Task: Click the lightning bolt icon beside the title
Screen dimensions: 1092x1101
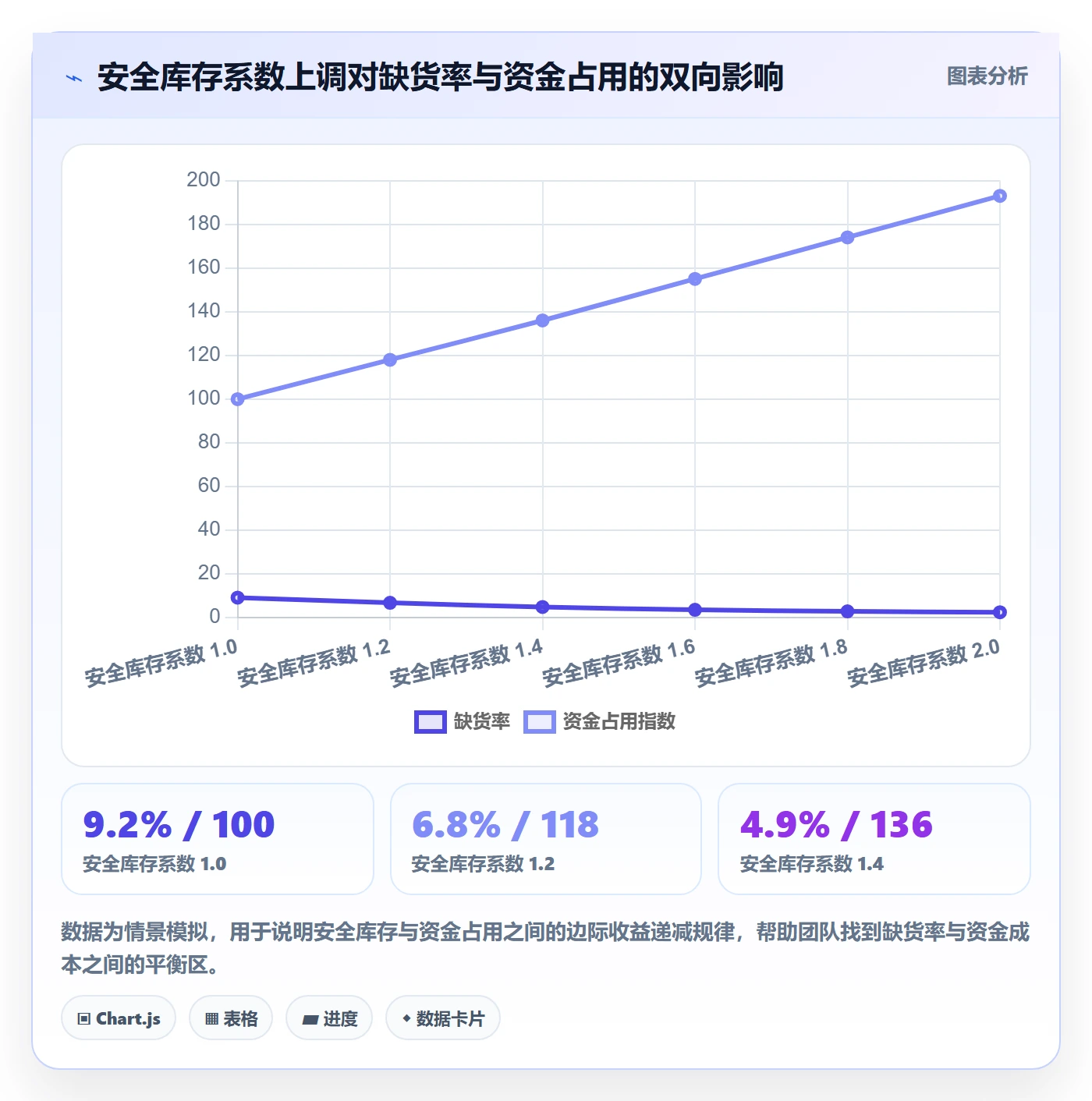Action: pos(74,78)
